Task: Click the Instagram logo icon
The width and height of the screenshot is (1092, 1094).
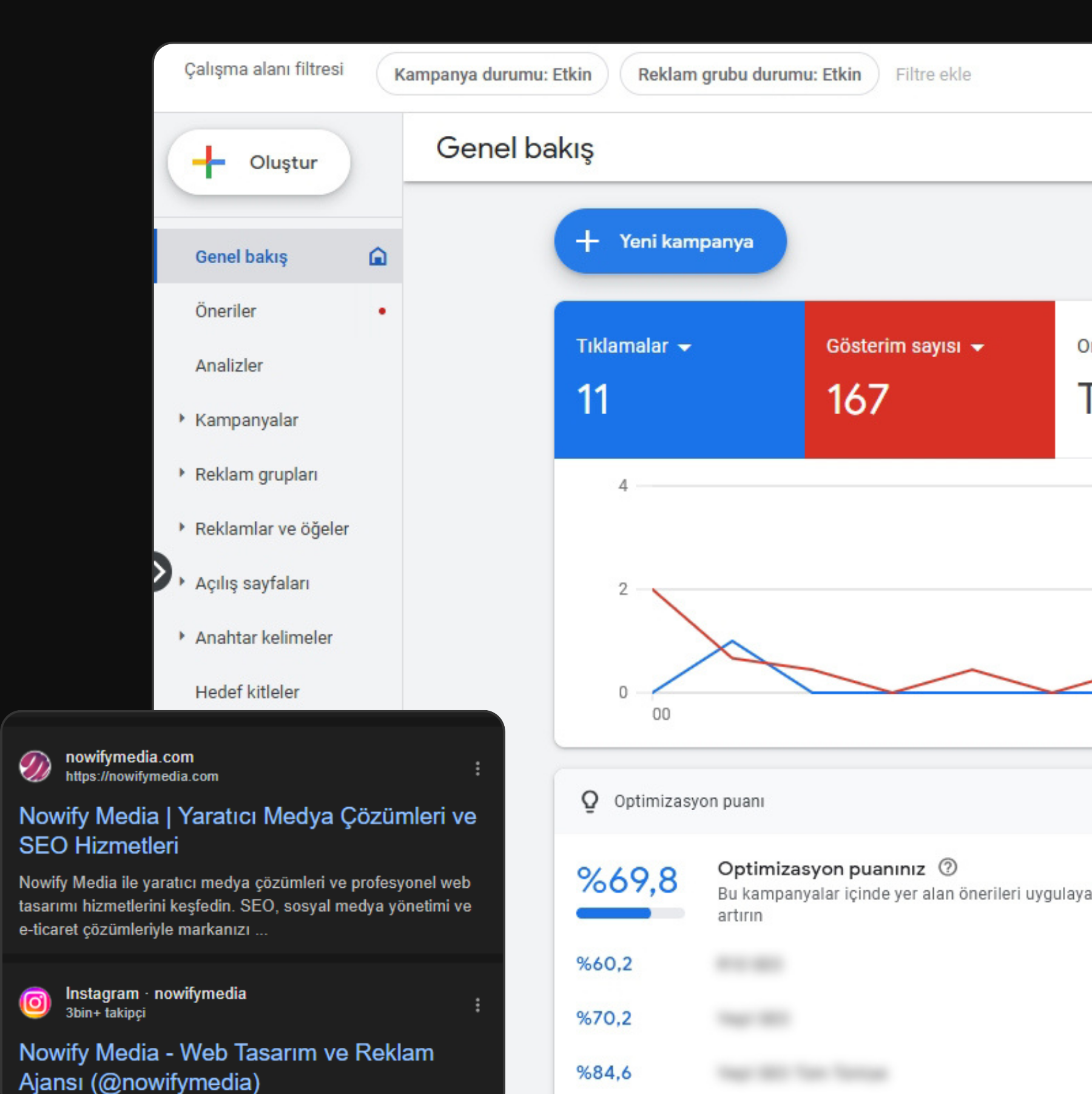Action: point(35,1002)
